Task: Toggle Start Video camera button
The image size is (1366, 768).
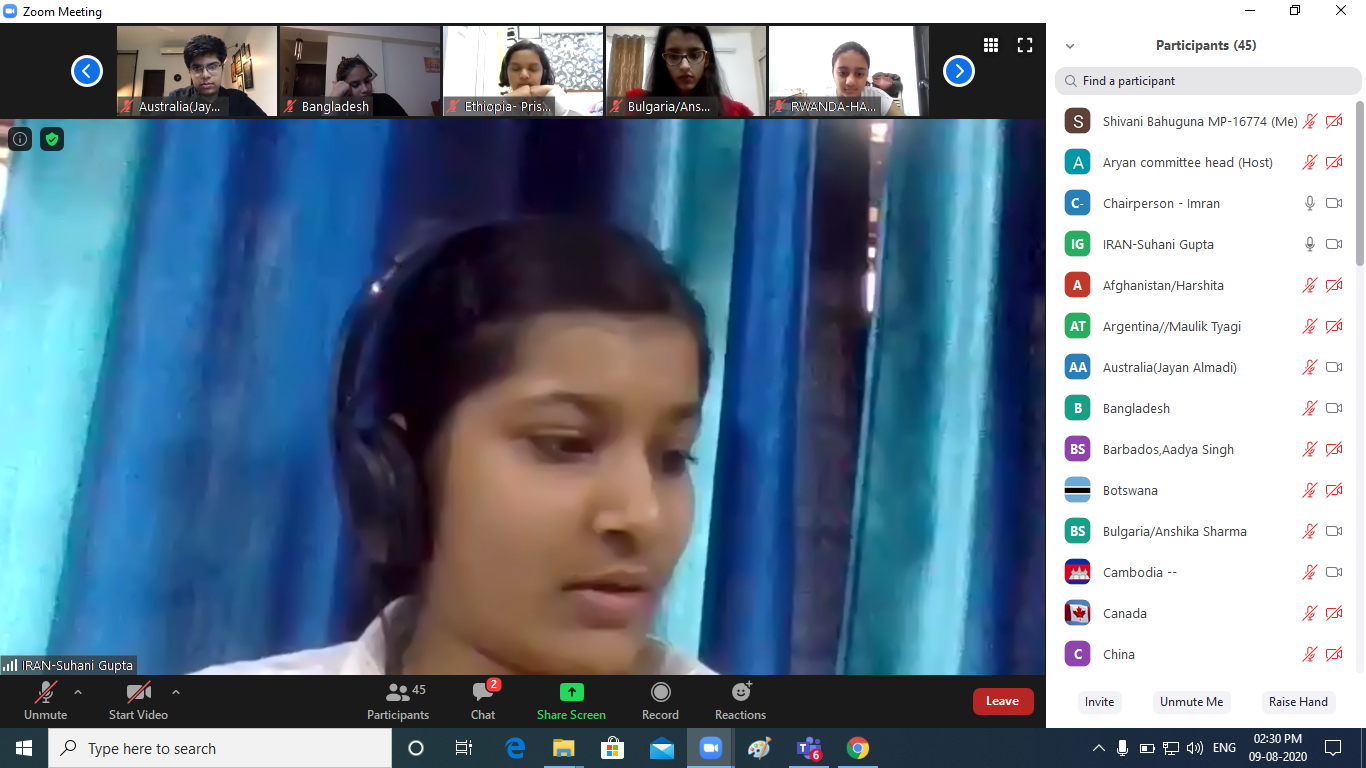Action: click(x=138, y=700)
